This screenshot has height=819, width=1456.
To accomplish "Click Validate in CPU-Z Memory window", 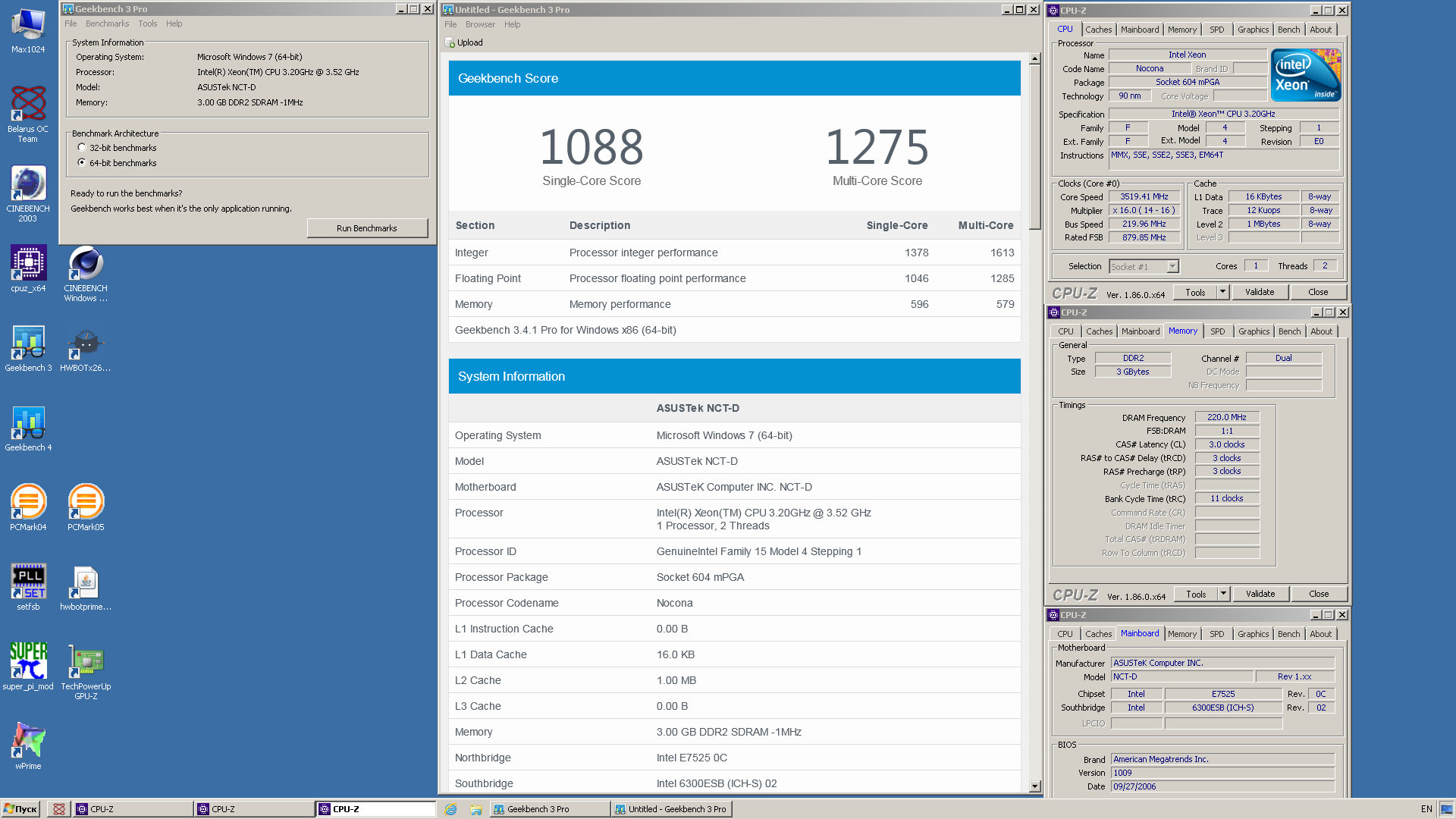I will pyautogui.click(x=1260, y=594).
